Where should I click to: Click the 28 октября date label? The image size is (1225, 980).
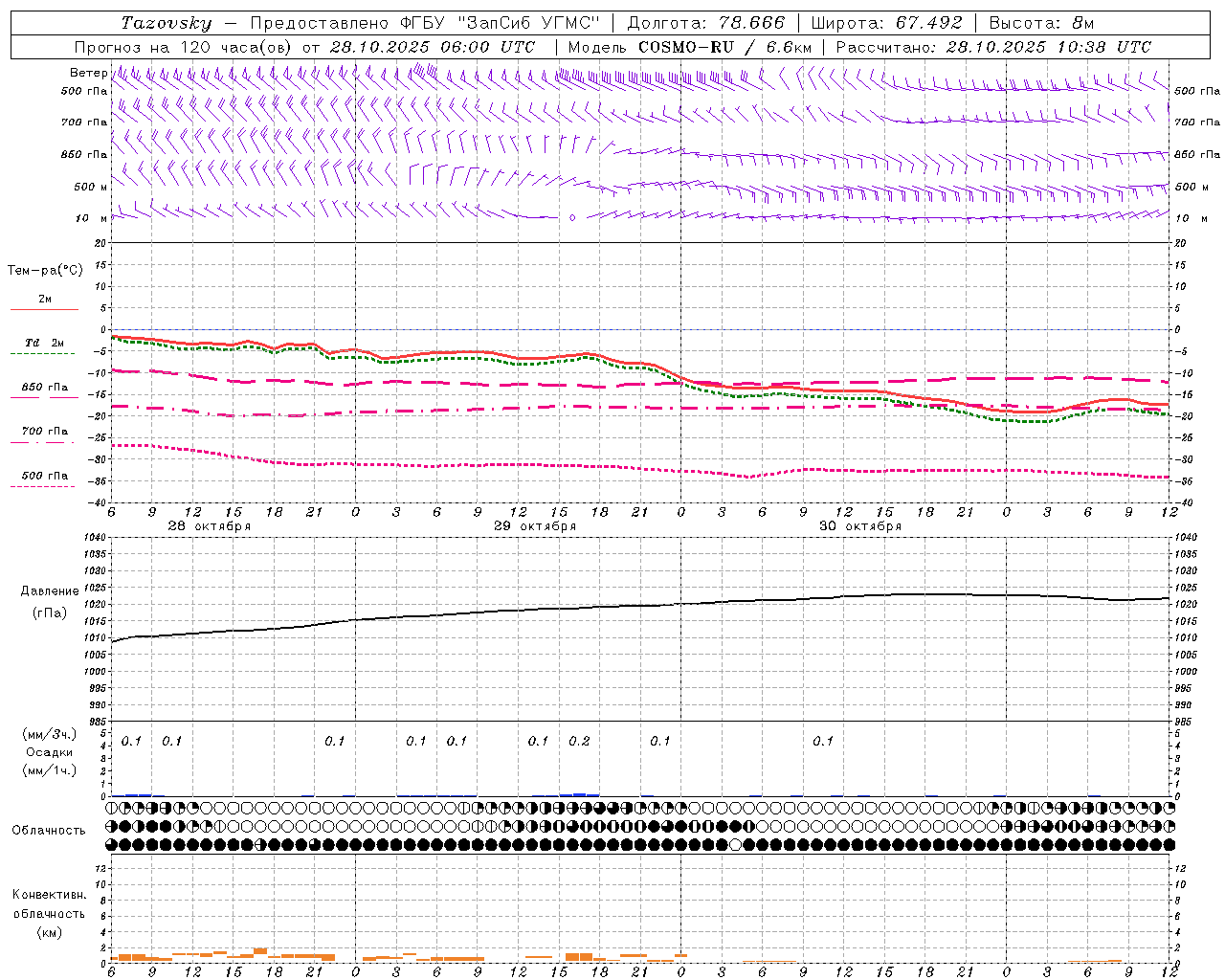(210, 526)
